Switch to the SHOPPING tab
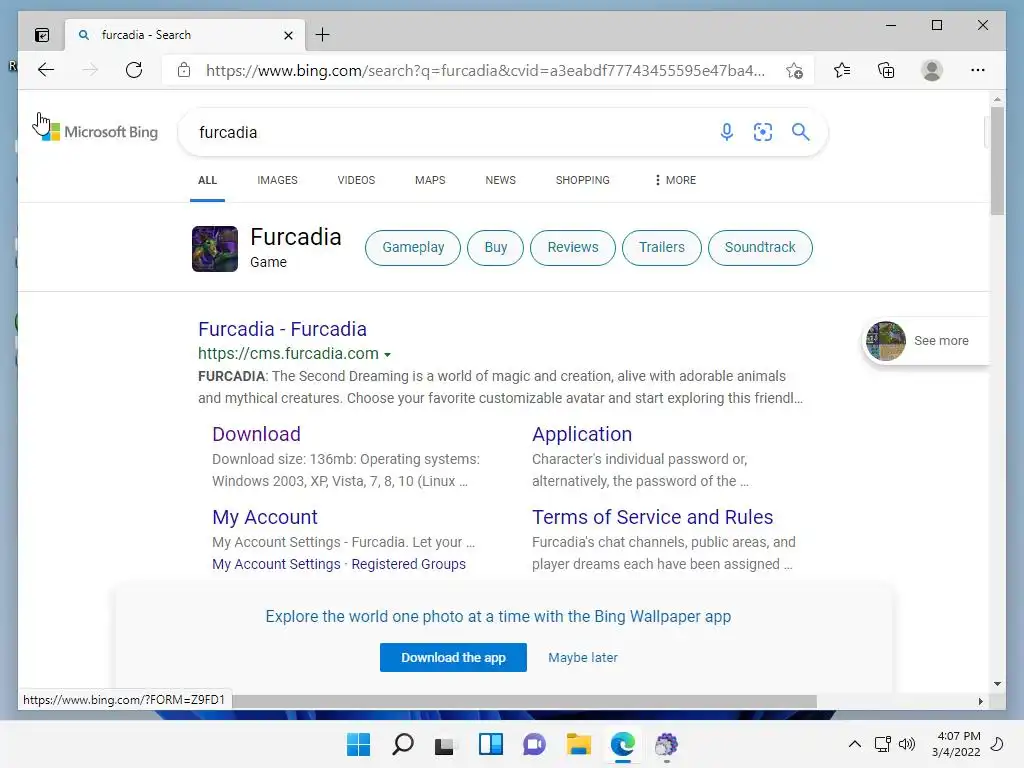This screenshot has width=1024, height=768. [x=583, y=180]
